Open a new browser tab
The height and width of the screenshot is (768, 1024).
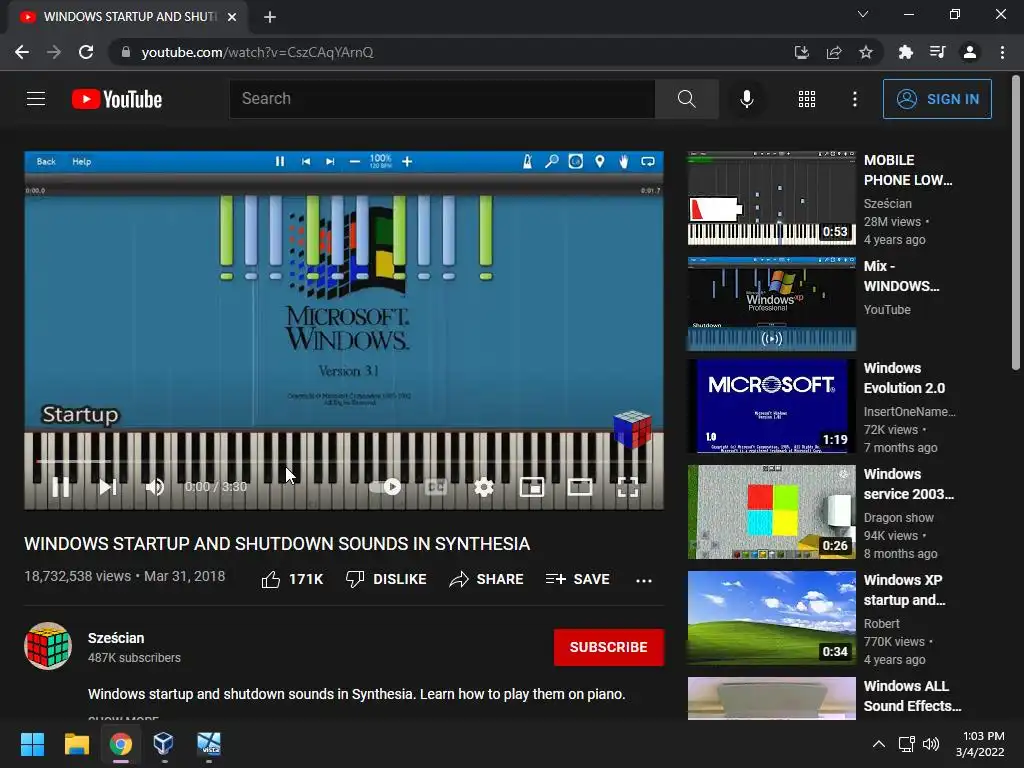[x=270, y=17]
